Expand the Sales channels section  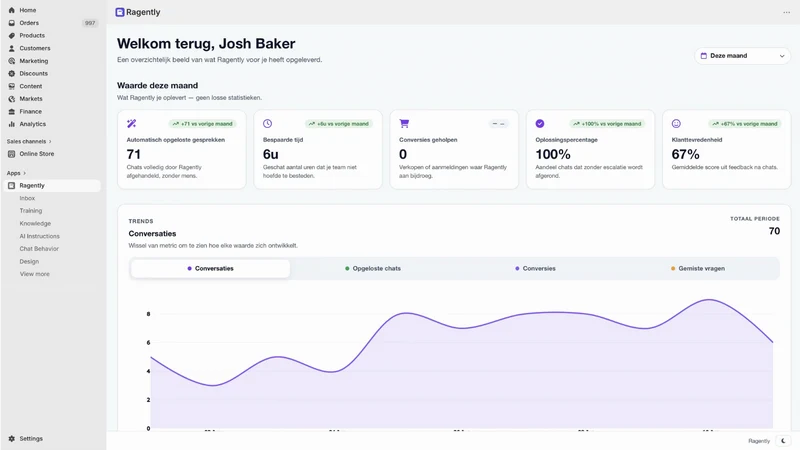point(29,141)
